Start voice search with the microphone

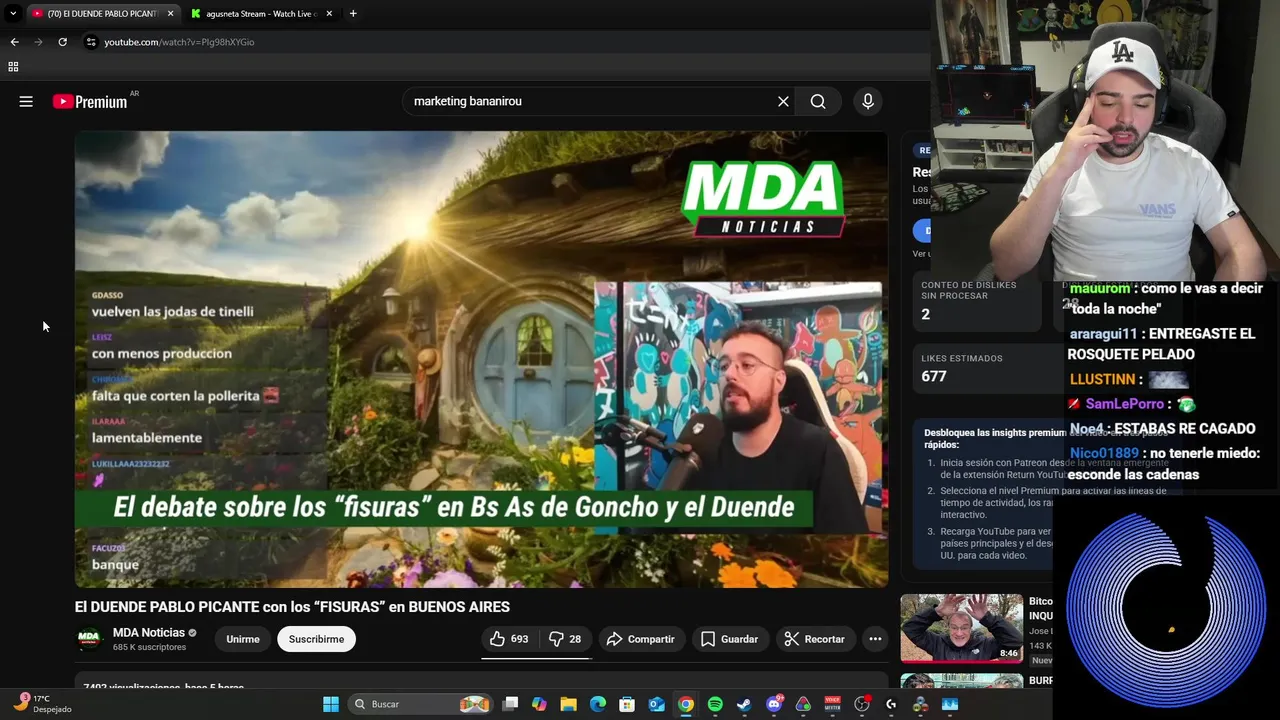point(868,101)
